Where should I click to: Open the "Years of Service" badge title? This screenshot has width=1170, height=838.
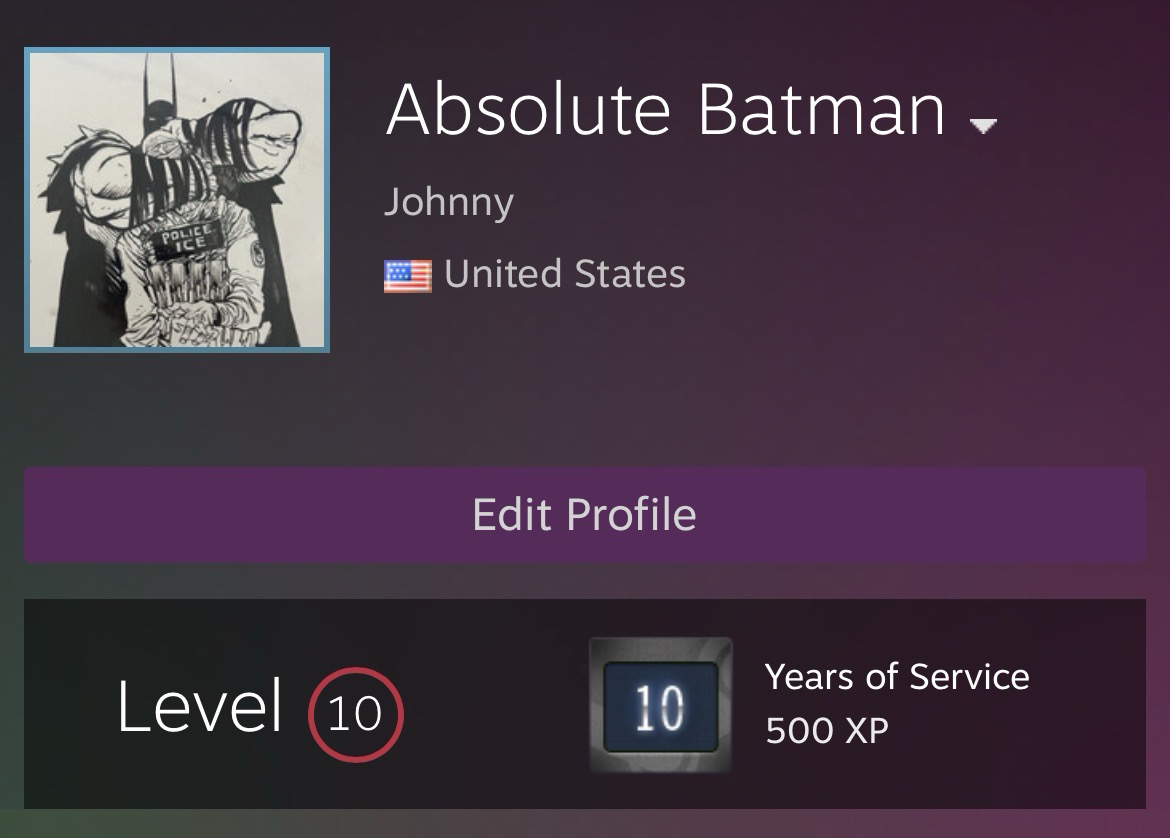point(897,677)
